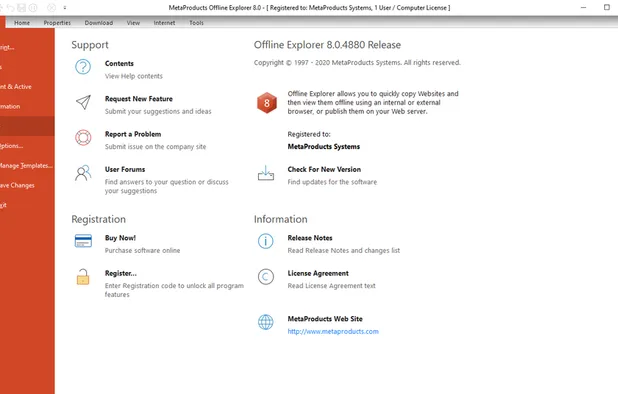618x394 pixels.
Task: Choose Save Changes in the sidebar
Action: (x=27, y=185)
